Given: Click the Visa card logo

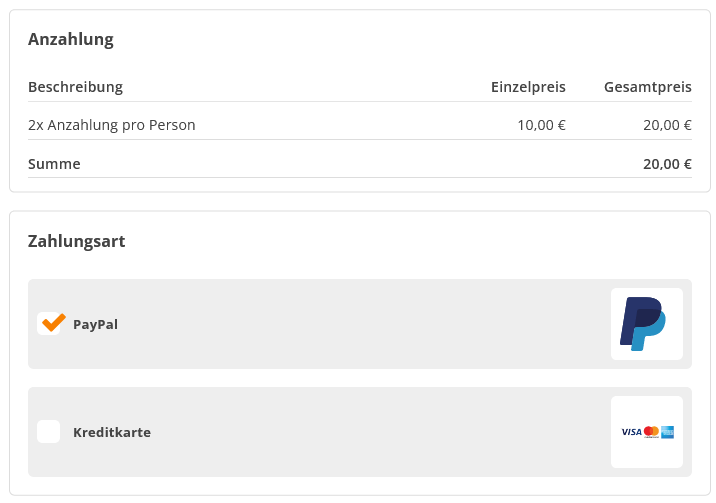Looking at the screenshot, I should click(x=632, y=432).
